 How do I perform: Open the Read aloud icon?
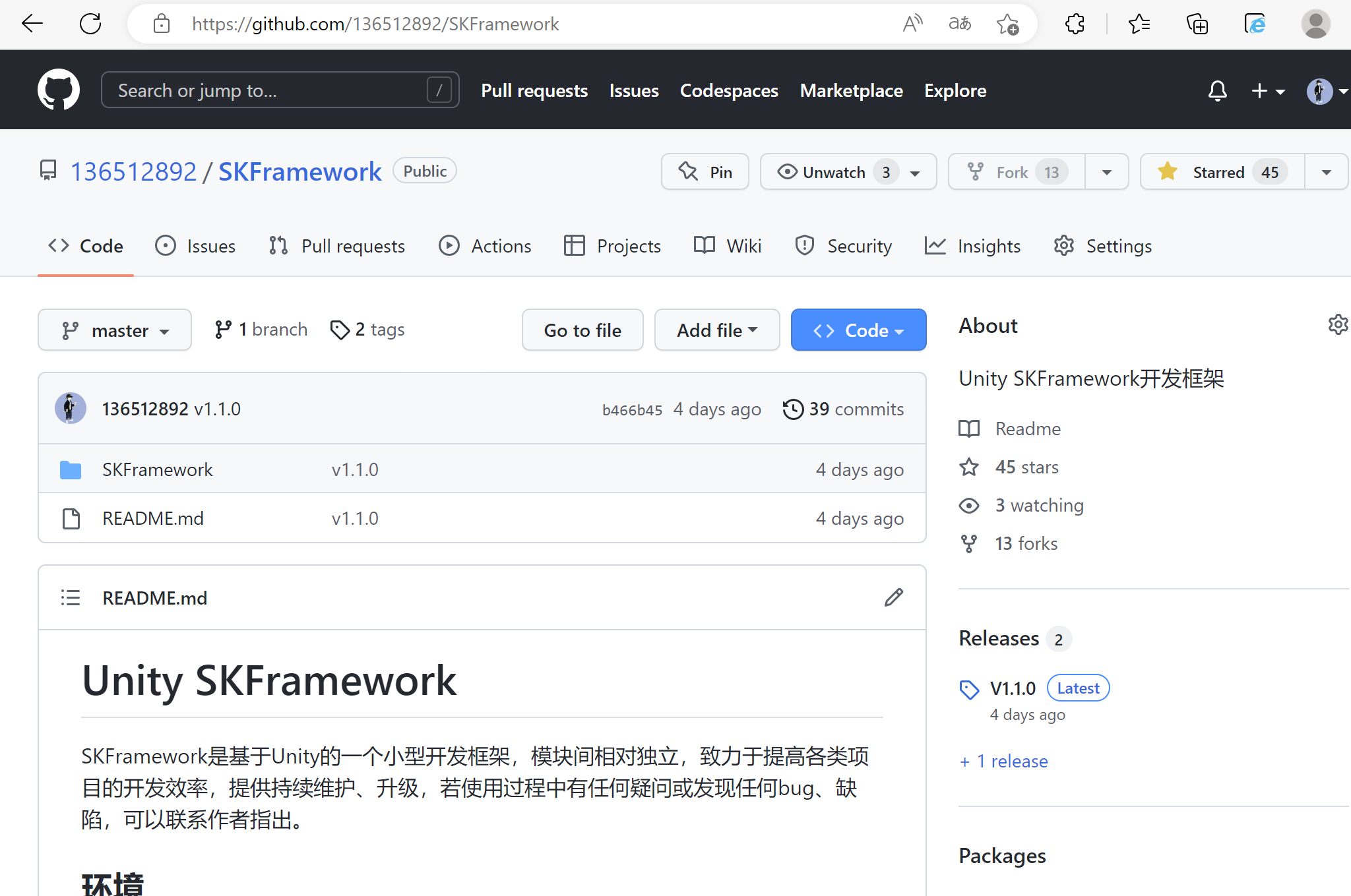tap(912, 24)
